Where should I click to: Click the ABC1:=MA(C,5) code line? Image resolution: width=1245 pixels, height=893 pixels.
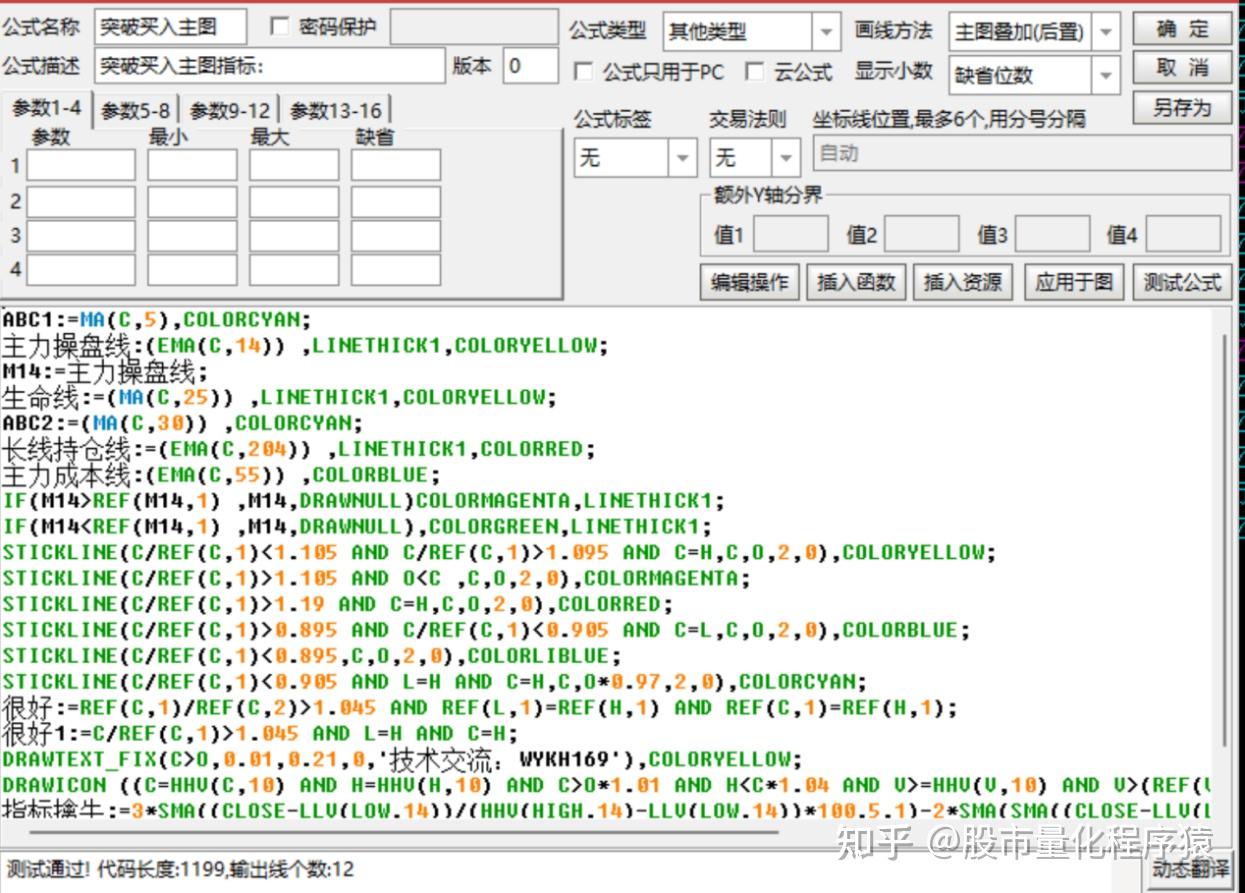tap(157, 320)
